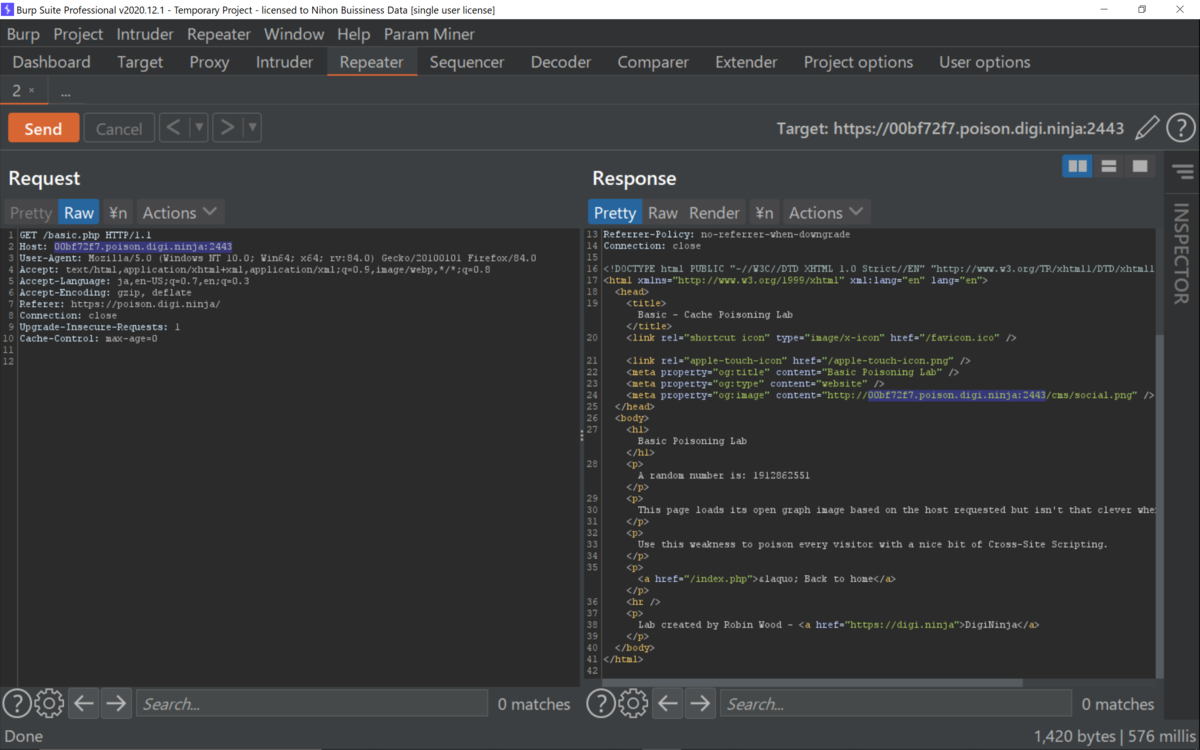Go back in request history
1200x750 pixels.
[174, 128]
